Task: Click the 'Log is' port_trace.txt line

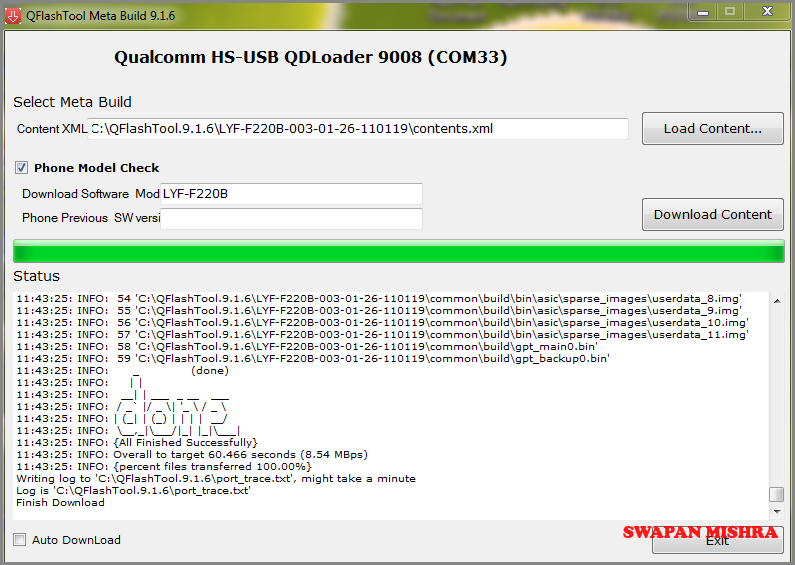Action: point(134,490)
